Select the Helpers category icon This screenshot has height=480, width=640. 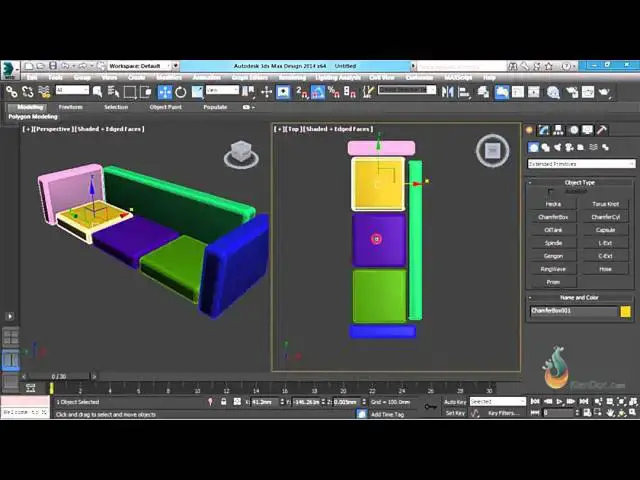coord(580,147)
